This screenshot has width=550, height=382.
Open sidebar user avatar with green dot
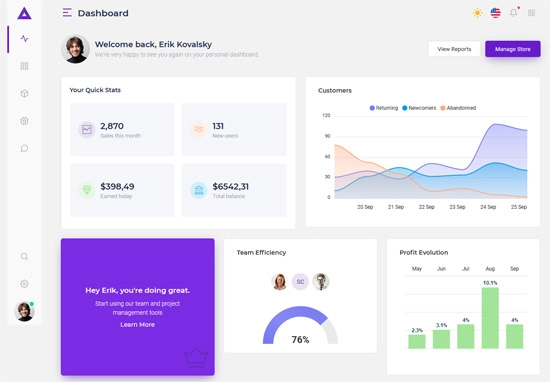pos(24,311)
